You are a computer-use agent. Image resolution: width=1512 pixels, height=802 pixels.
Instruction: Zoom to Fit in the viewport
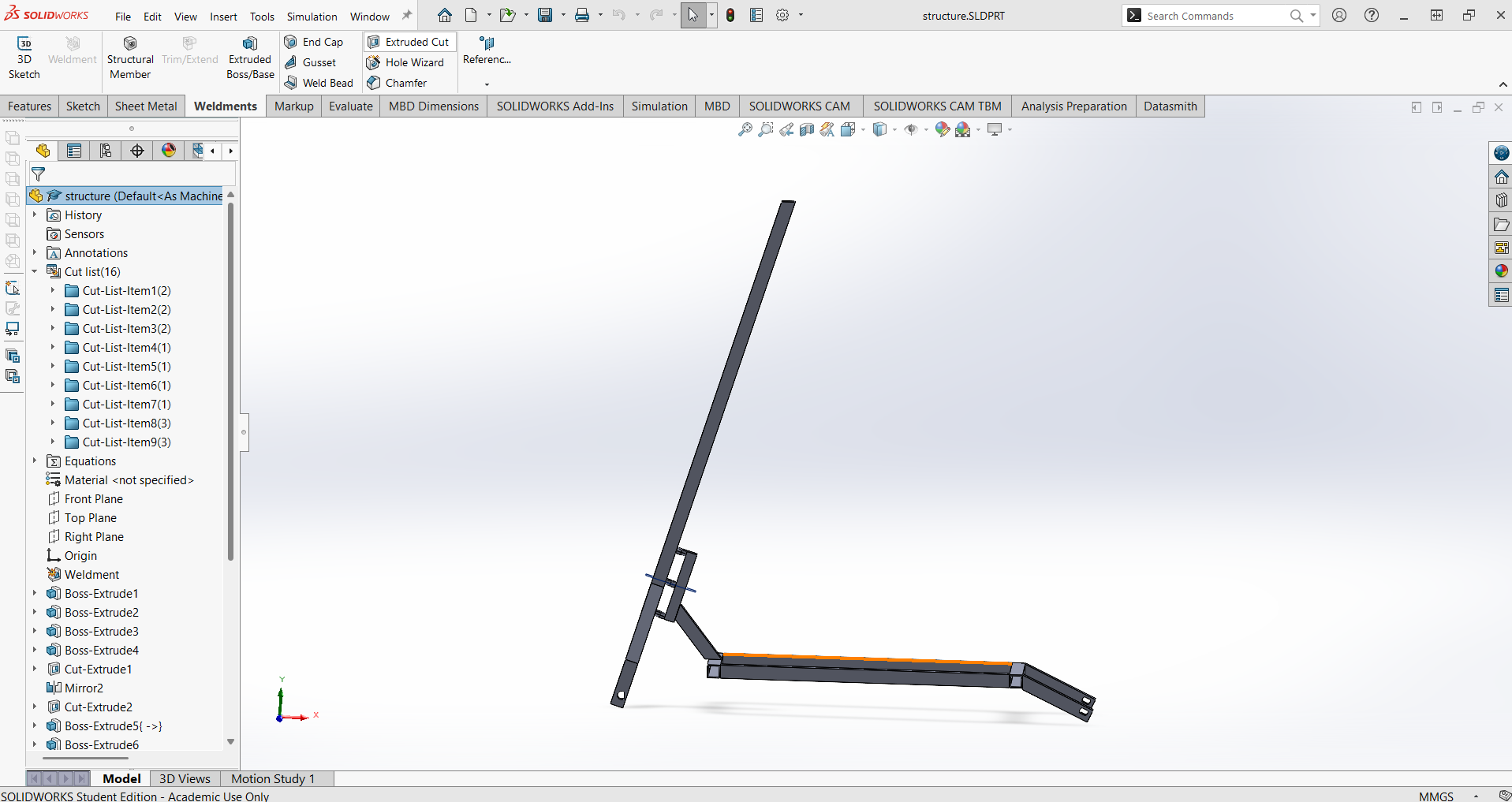click(745, 130)
